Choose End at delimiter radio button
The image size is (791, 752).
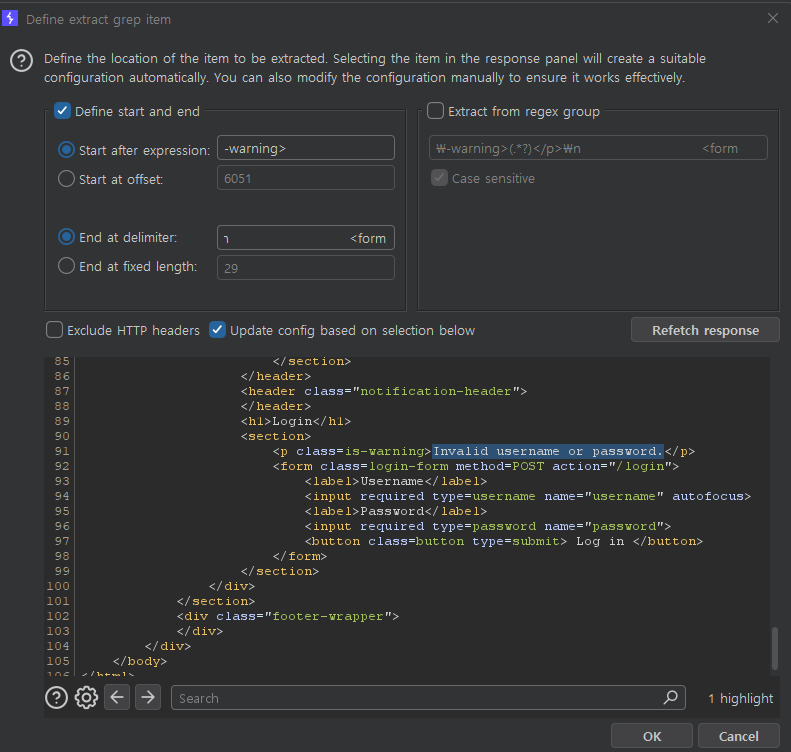click(x=67, y=237)
